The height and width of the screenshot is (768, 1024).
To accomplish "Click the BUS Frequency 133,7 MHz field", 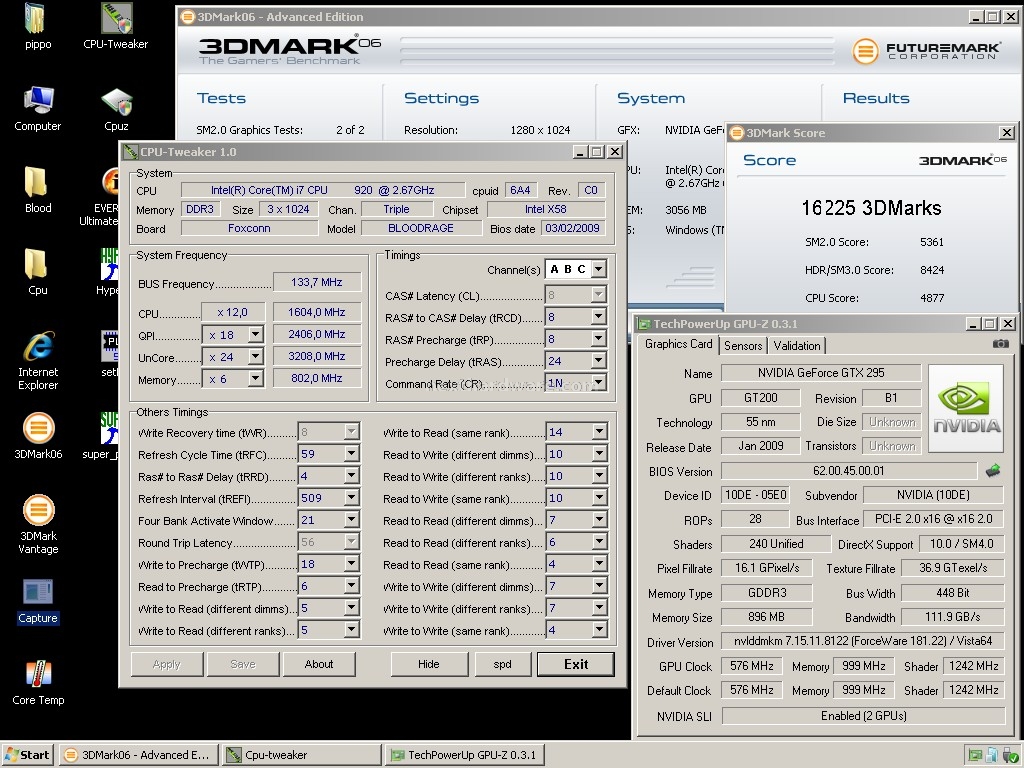I will 317,282.
